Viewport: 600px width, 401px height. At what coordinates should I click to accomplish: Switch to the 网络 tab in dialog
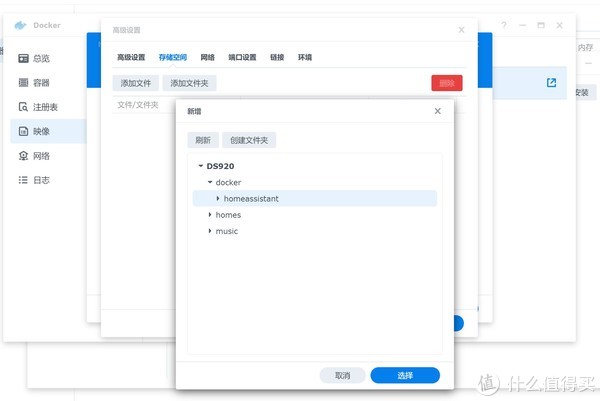(207, 57)
